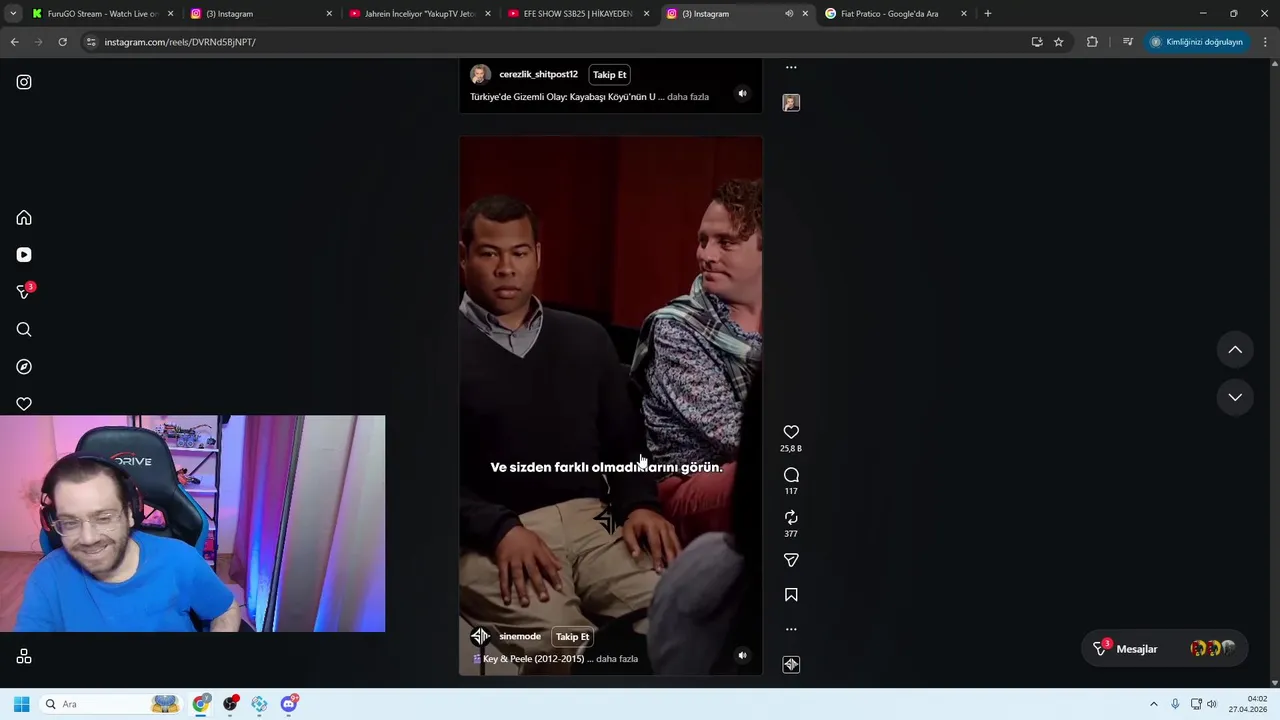Image resolution: width=1280 pixels, height=720 pixels.
Task: Open direct messages sidebar icon
Action: [x=24, y=292]
